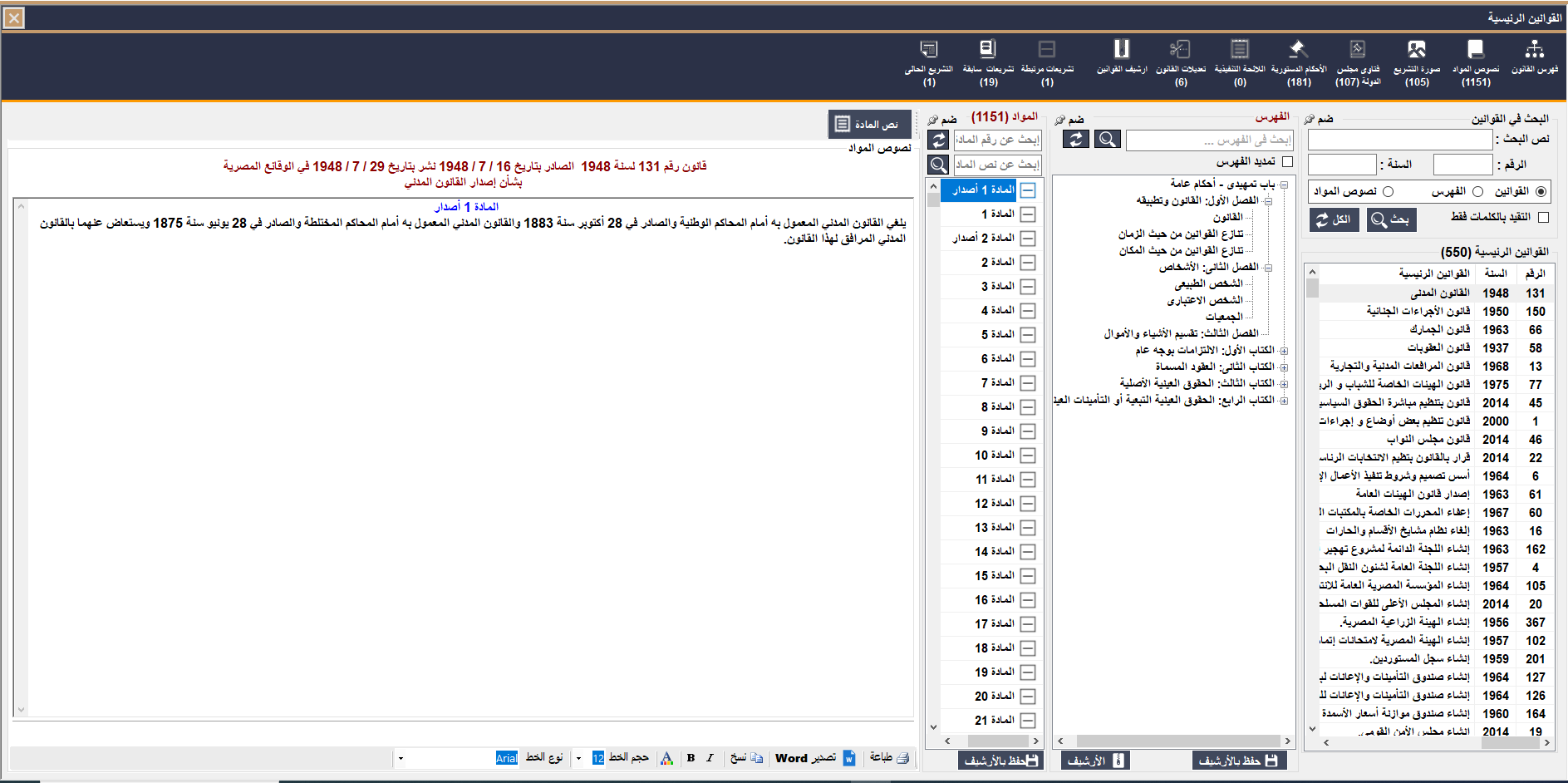
Task: Click the all (الكل) button in laws search
Action: coord(1335,219)
